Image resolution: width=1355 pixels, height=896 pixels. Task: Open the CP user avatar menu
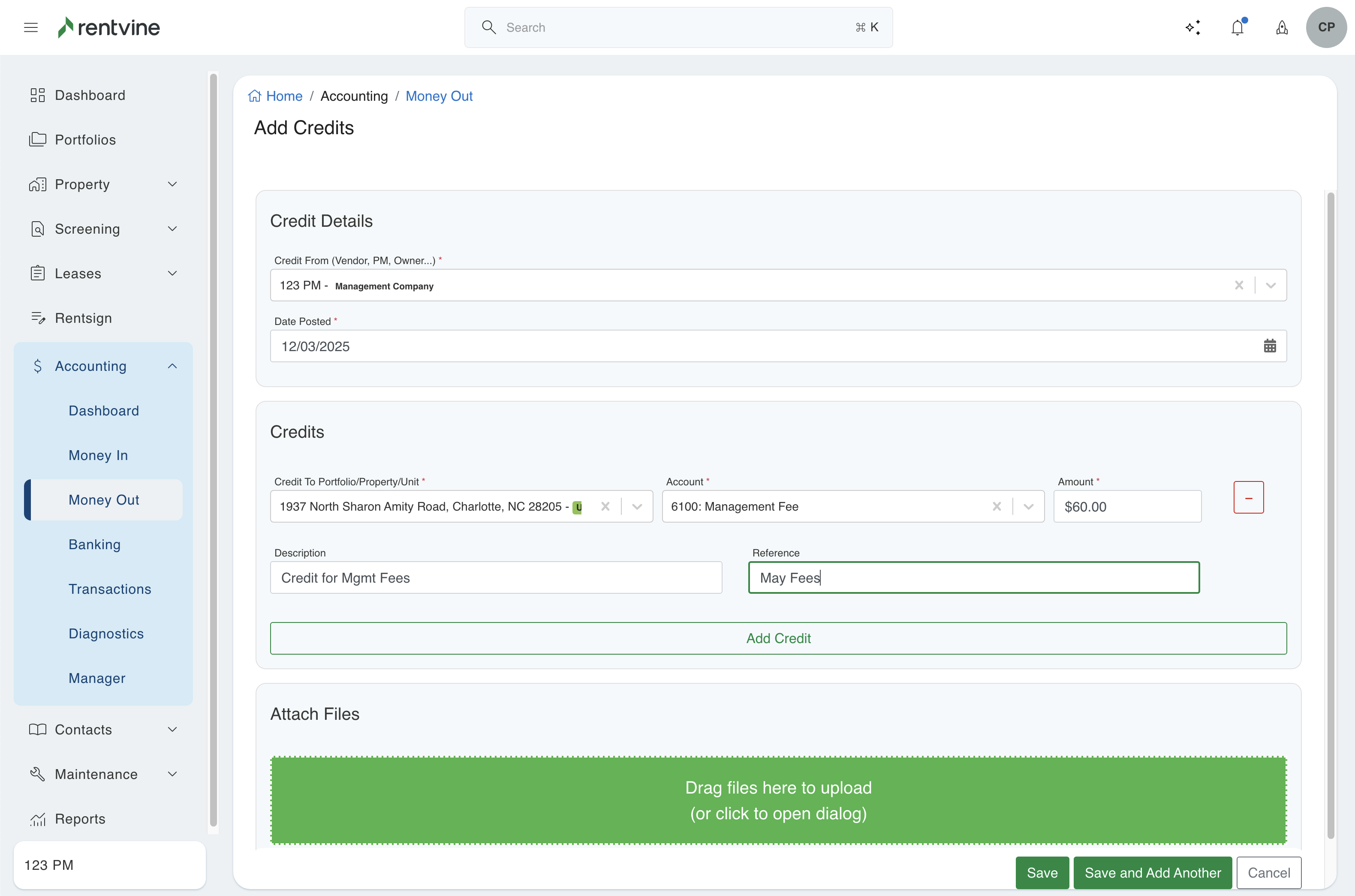1326,27
